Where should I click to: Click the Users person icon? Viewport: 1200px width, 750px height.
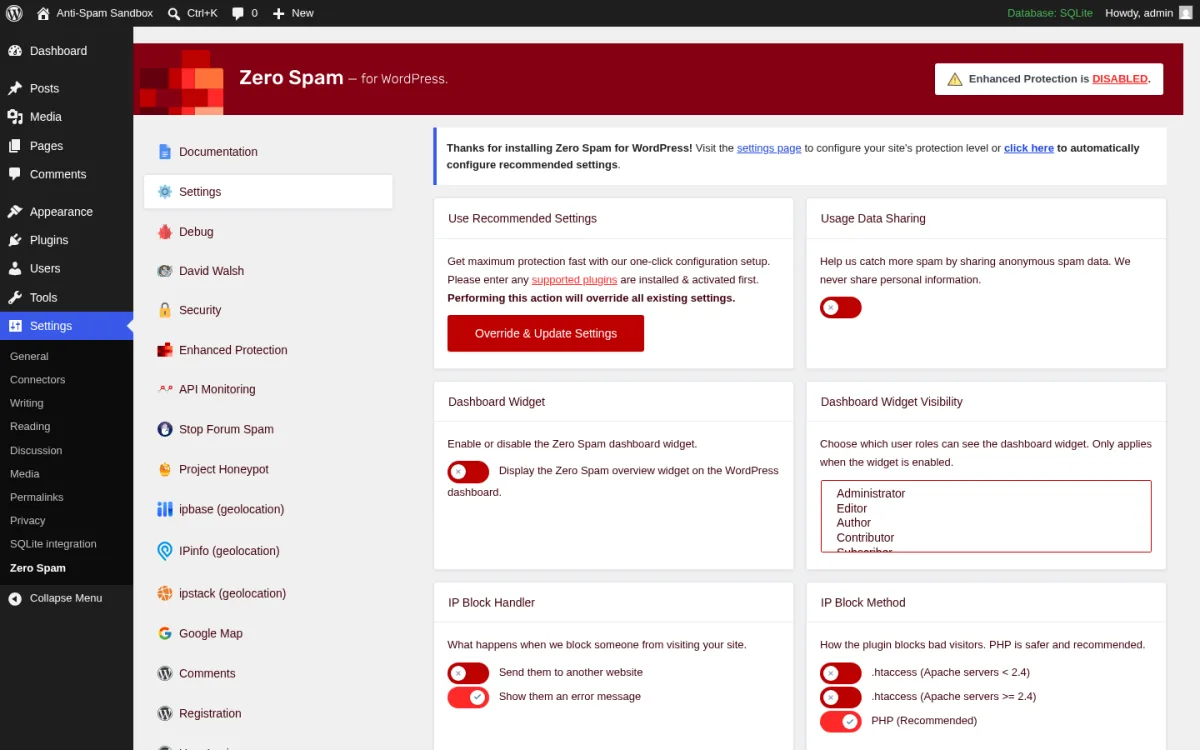click(x=15, y=269)
